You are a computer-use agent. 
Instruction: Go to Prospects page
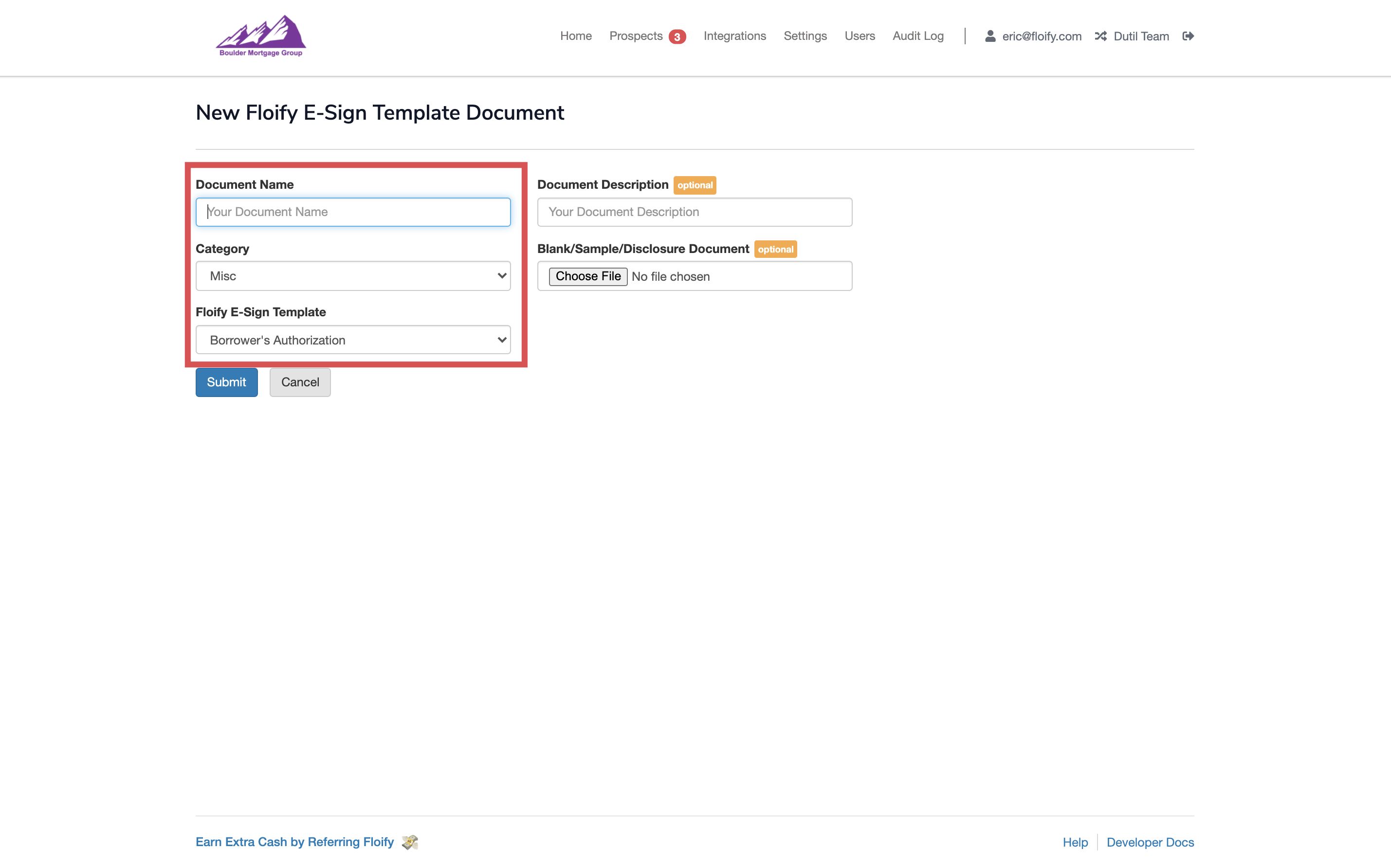[636, 36]
